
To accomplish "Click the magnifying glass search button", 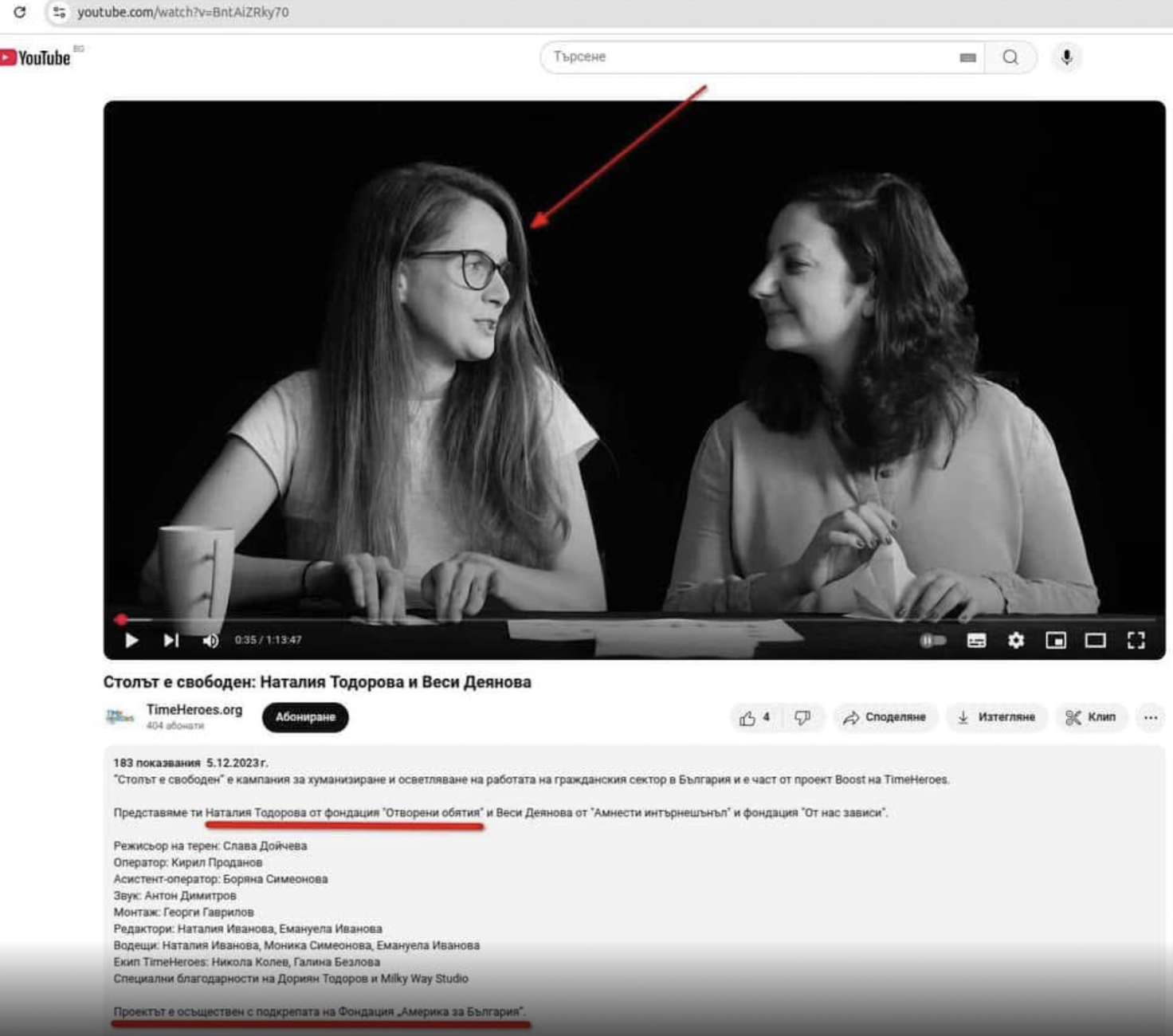I will 1010,57.
